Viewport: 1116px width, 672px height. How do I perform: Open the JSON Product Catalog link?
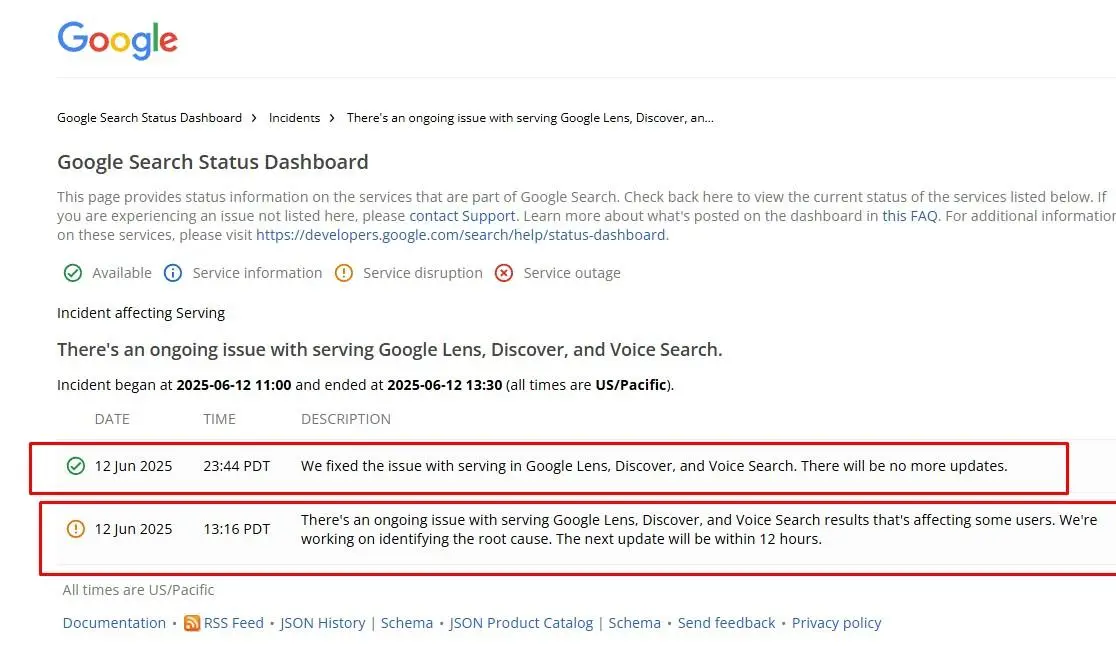tap(521, 623)
